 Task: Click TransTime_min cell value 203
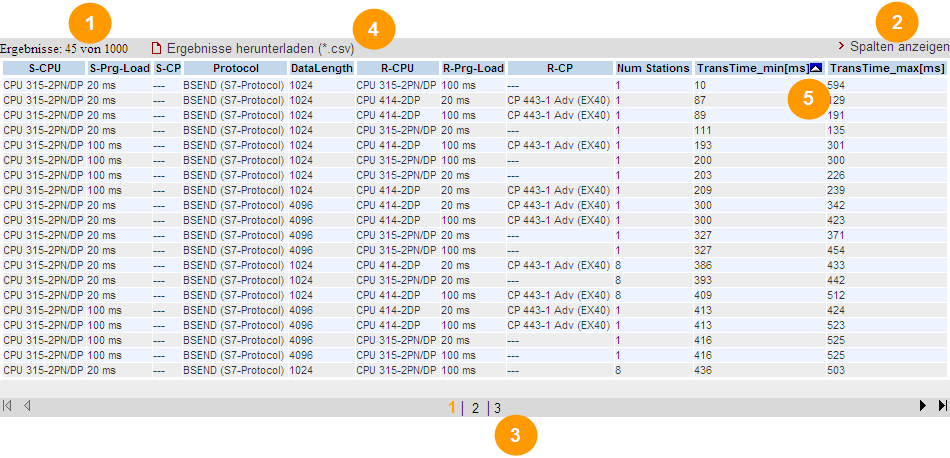pyautogui.click(x=702, y=175)
